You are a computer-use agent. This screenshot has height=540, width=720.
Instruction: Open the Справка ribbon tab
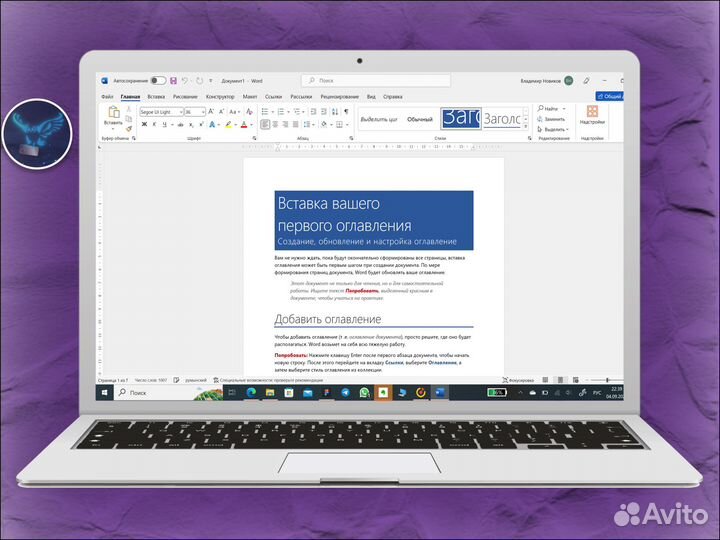pos(393,97)
